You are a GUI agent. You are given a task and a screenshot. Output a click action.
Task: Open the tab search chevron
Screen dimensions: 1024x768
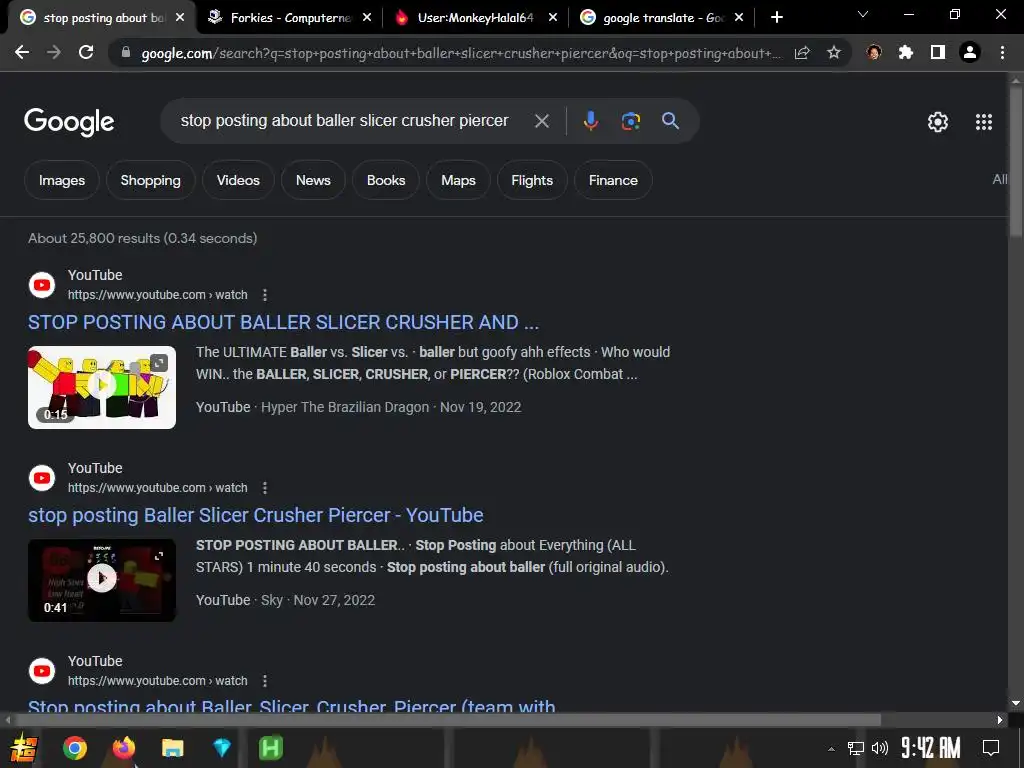(x=863, y=14)
